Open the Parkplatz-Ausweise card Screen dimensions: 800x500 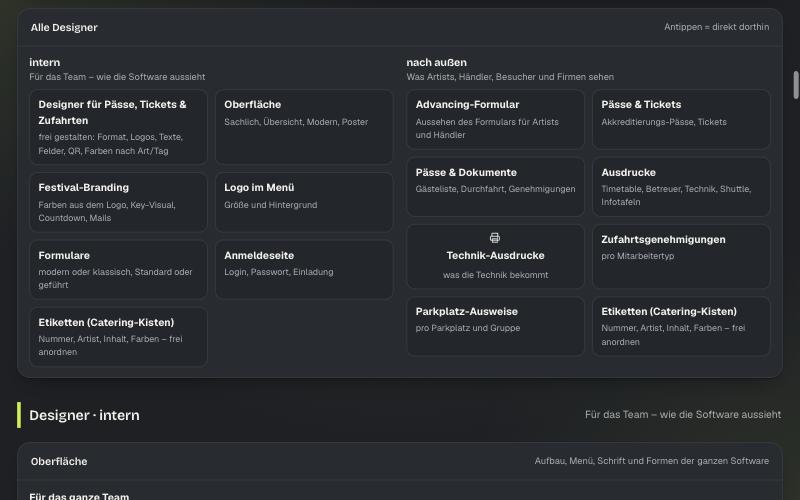495,326
